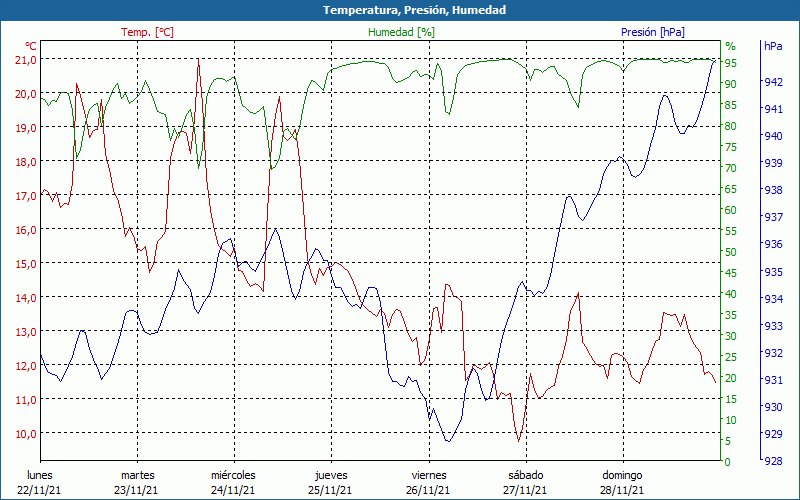Click the '16,0' temperature axis value
This screenshot has height=500, width=800.
26,230
